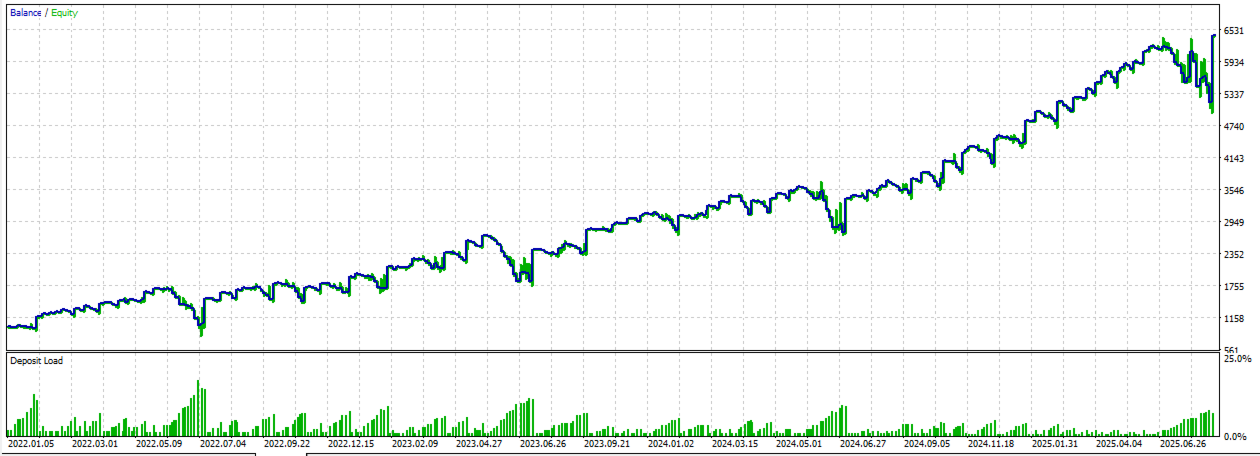1260x456 pixels.
Task: Select the 4740 balance axis value
Action: pyautogui.click(x=1233, y=127)
